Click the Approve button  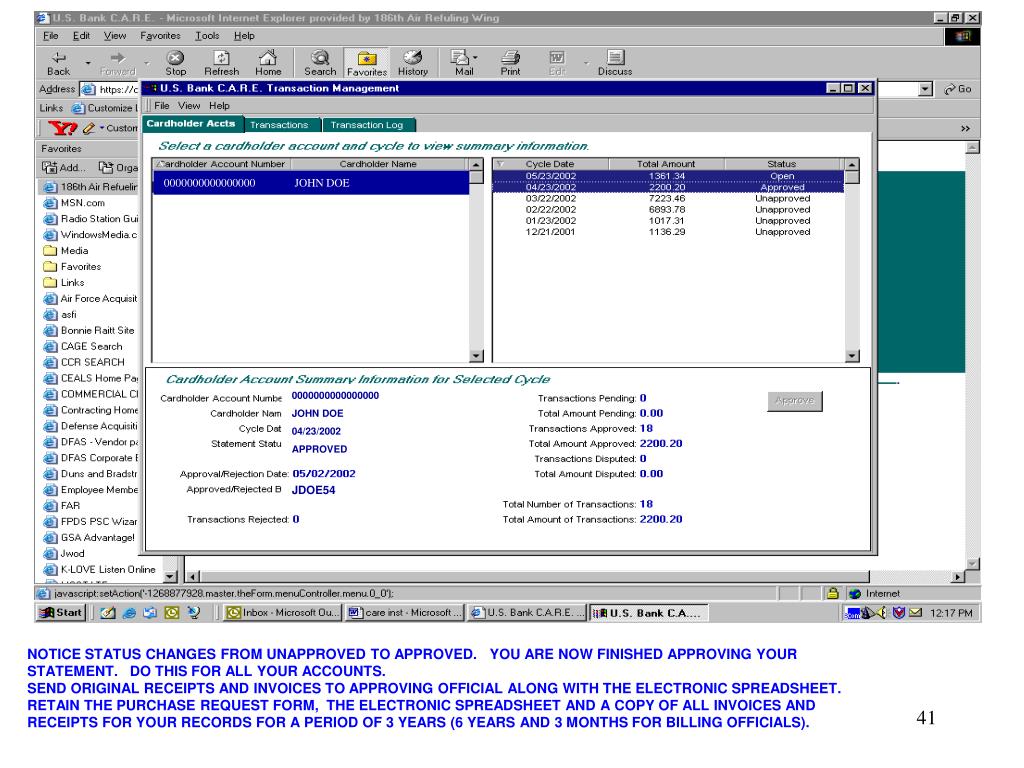coord(795,401)
